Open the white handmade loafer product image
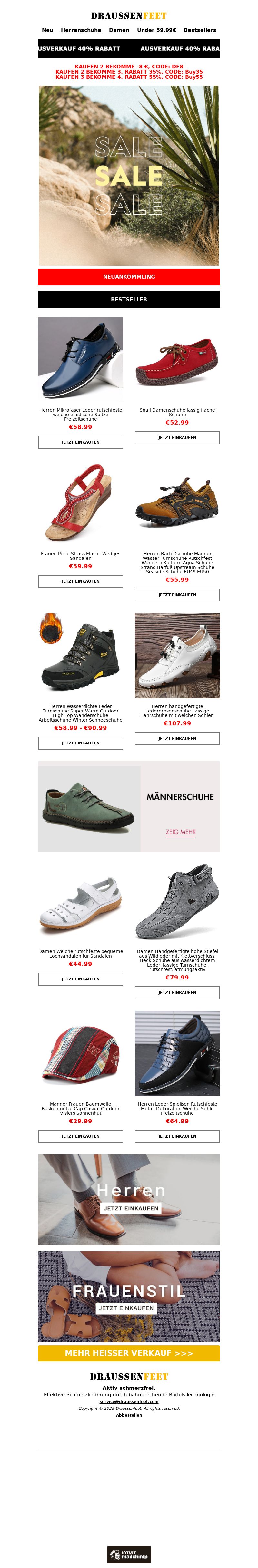Image resolution: width=258 pixels, height=1568 pixels. pos(177,656)
